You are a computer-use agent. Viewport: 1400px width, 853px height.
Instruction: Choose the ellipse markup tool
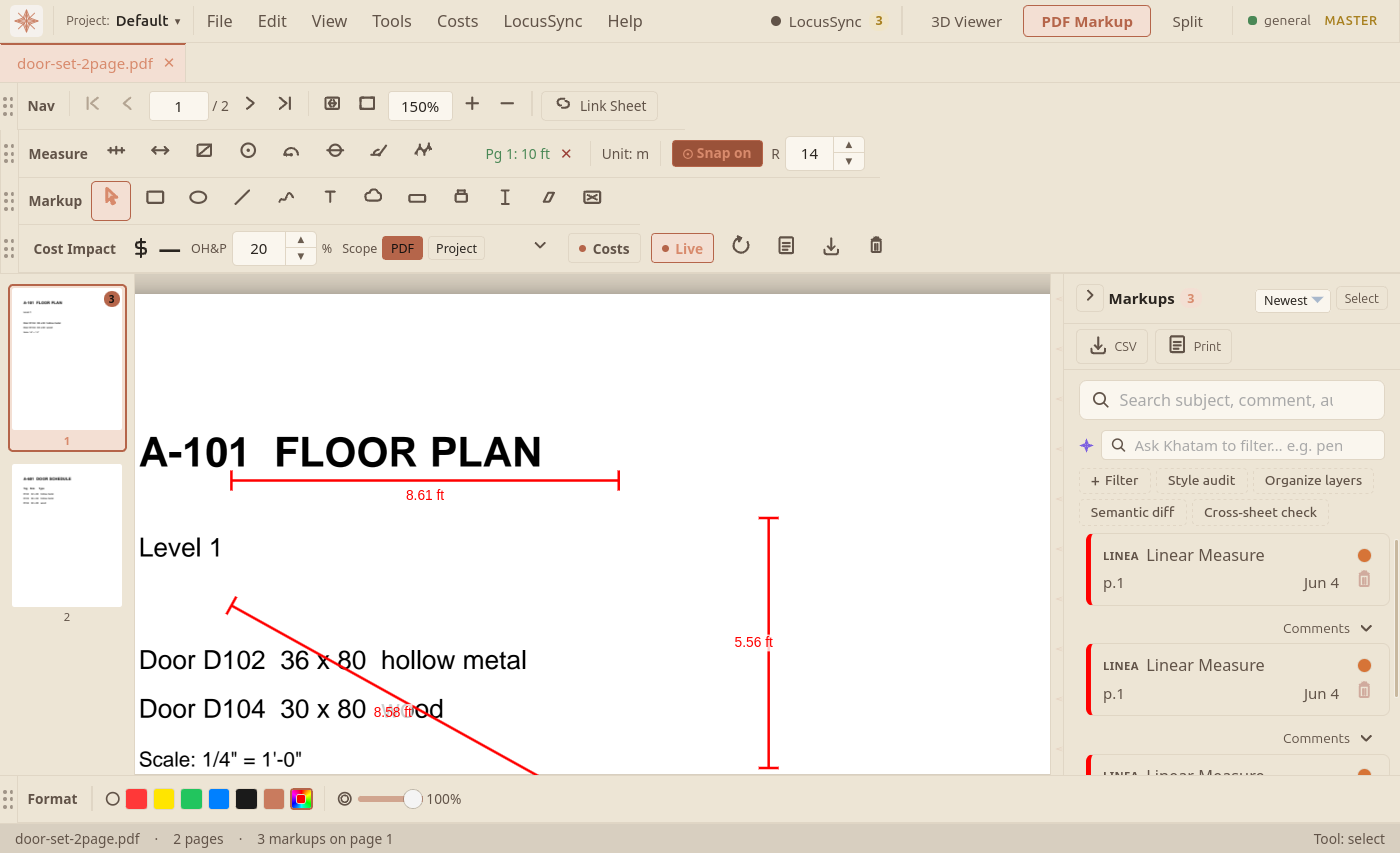coord(198,198)
